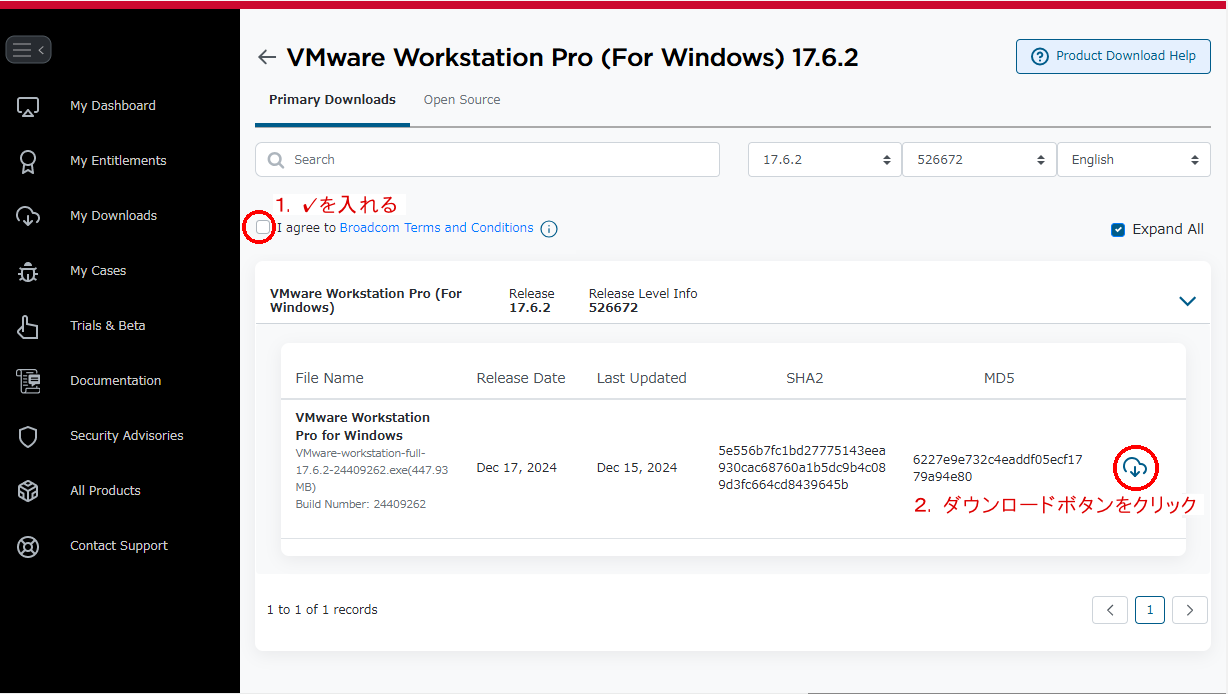
Task: Select page 1 in the pagination
Action: (x=1150, y=610)
